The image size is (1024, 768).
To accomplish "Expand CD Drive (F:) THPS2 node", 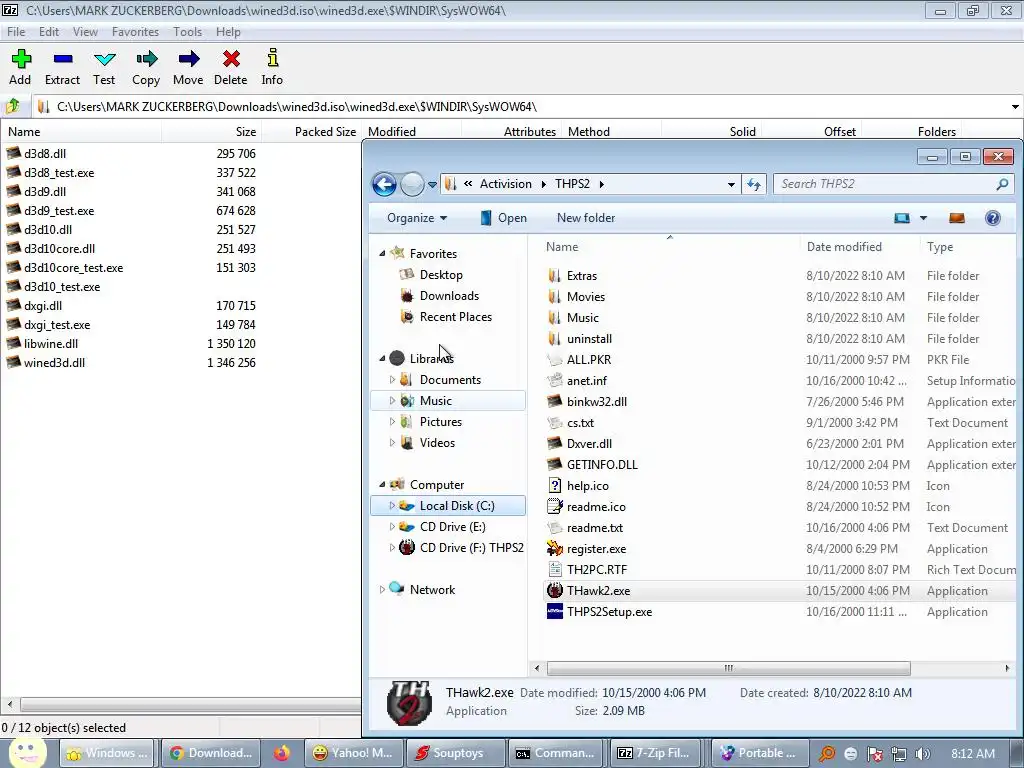I will click(x=392, y=547).
